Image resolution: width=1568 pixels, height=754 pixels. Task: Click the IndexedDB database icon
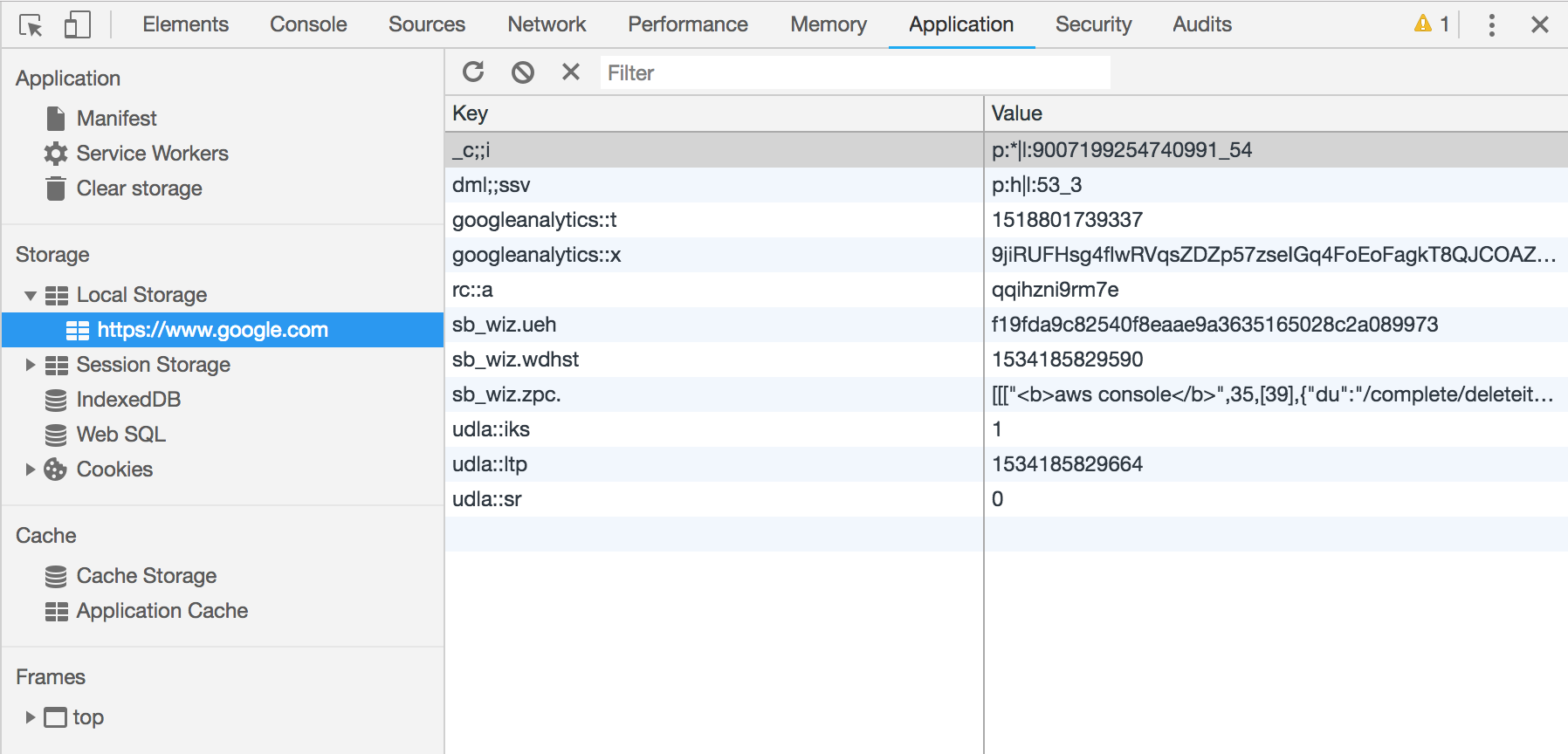click(56, 400)
